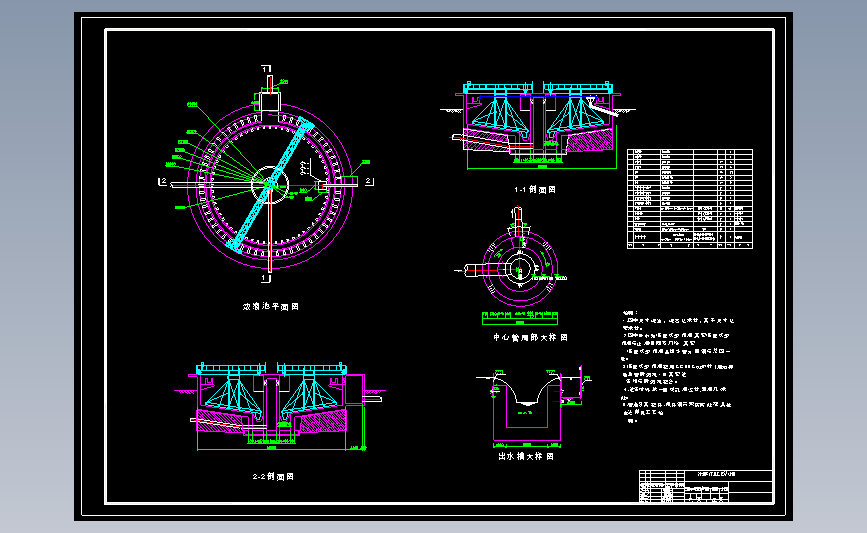Screen dimensions: 867x533
Task: Click section mark 1 below the plan view
Action: click(x=266, y=278)
